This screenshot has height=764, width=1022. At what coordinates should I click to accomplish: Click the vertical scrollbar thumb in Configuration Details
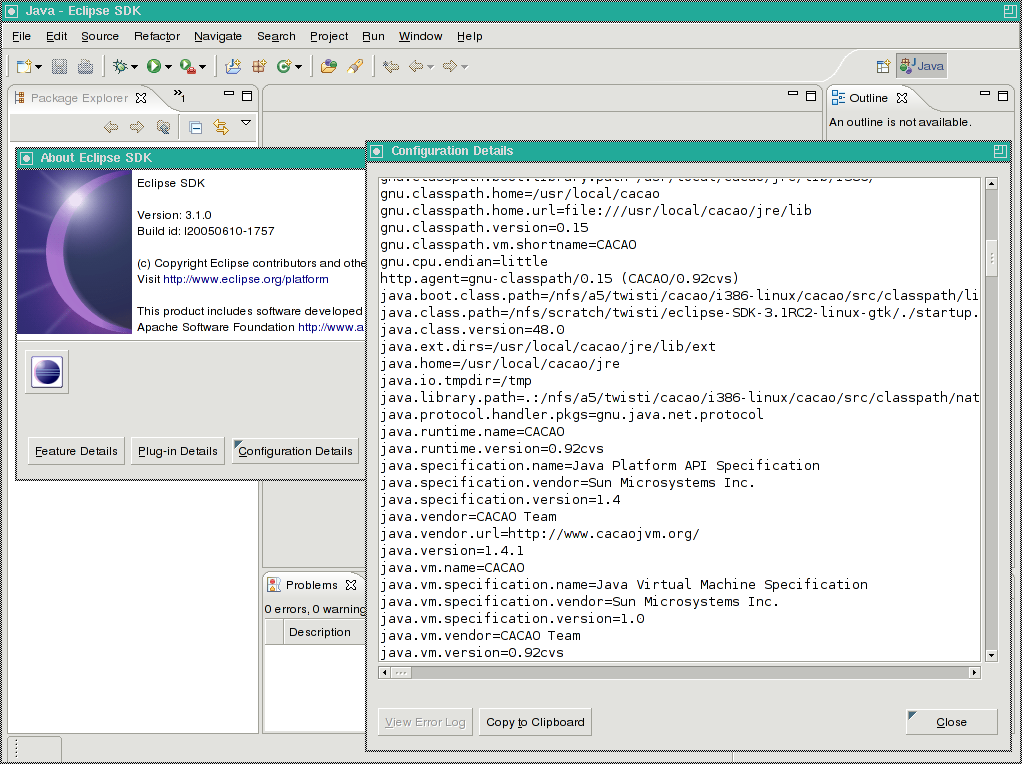click(991, 258)
